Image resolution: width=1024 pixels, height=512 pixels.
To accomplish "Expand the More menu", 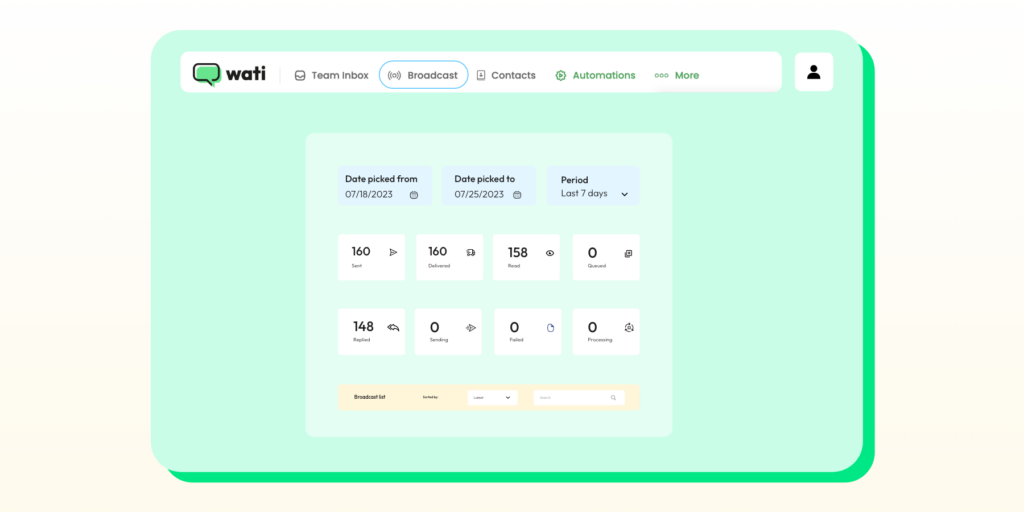I will click(x=677, y=75).
